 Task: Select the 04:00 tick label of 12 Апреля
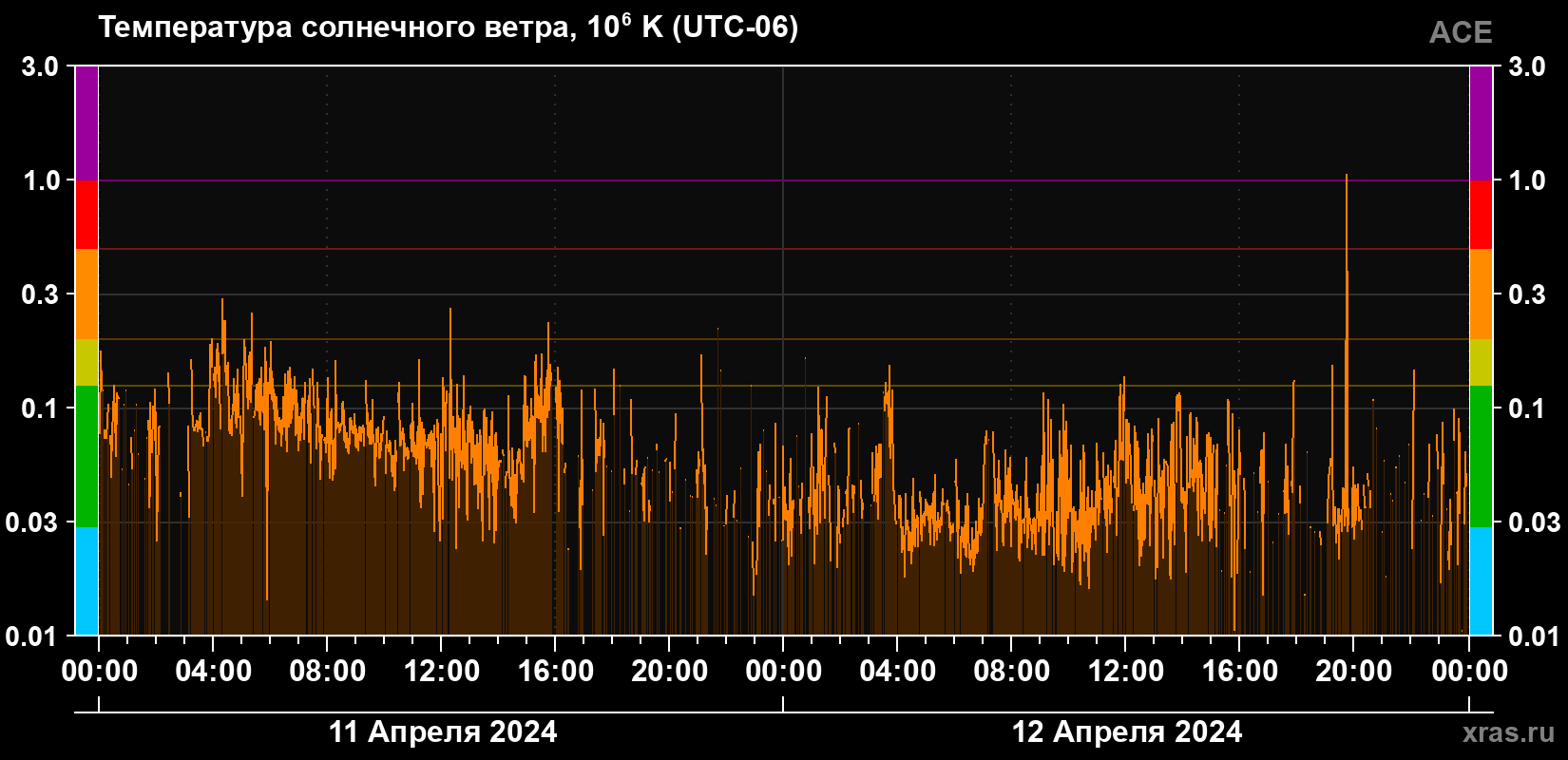[x=898, y=671]
